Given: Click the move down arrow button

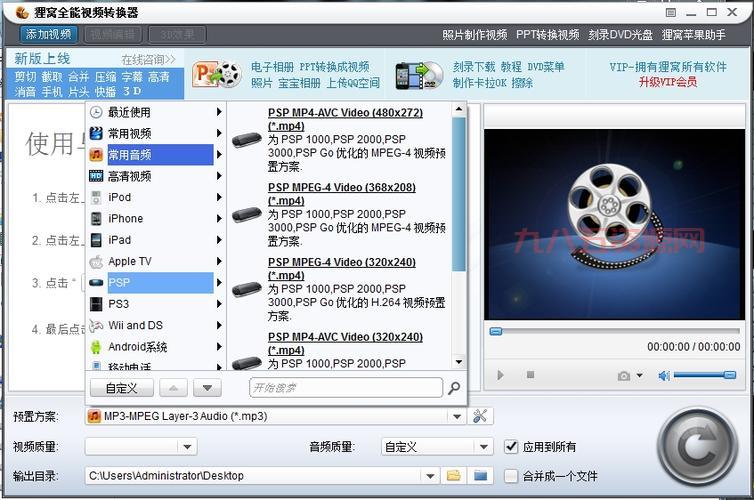Looking at the screenshot, I should [x=207, y=388].
